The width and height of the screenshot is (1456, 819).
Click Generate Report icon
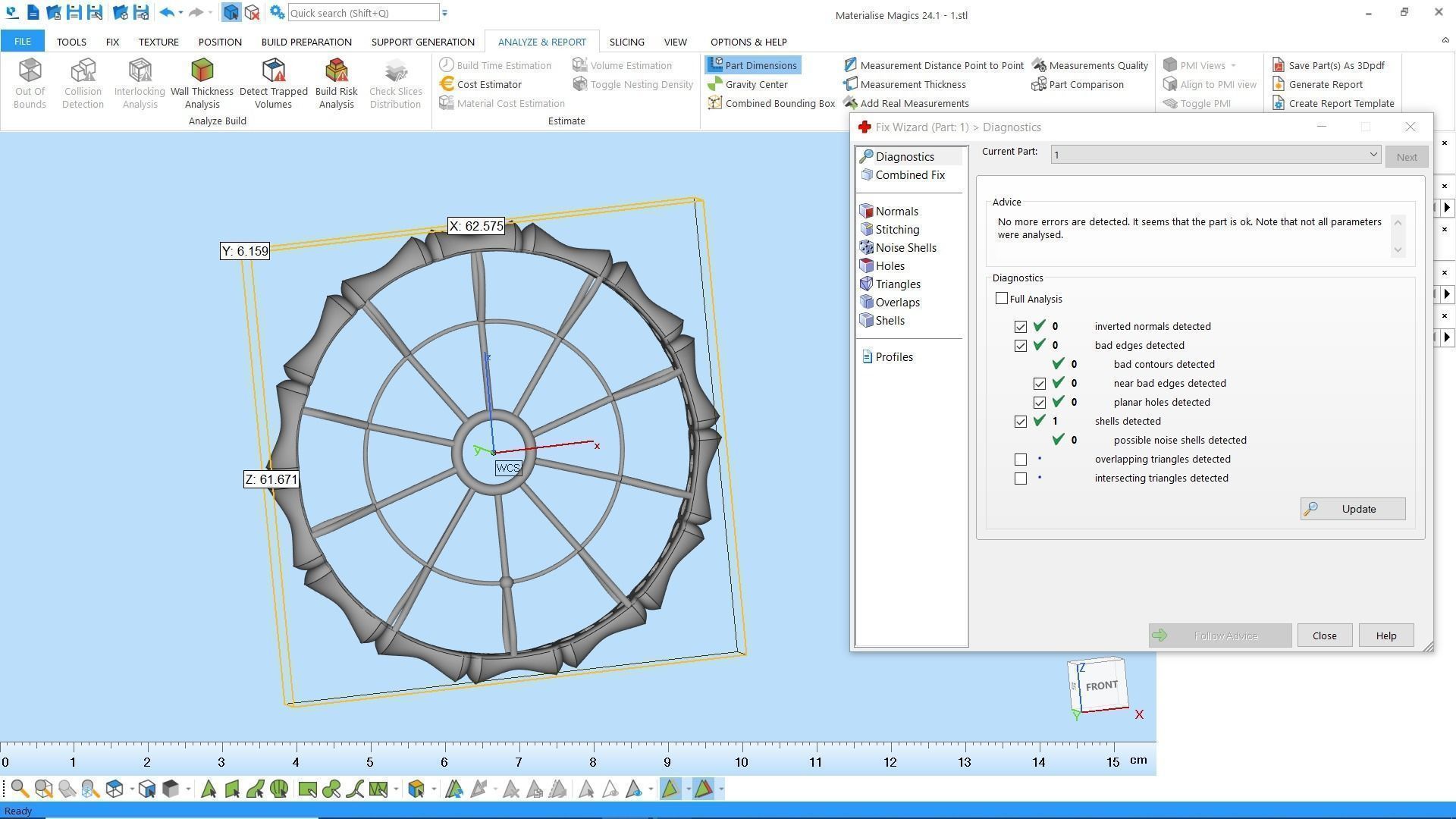[1279, 84]
